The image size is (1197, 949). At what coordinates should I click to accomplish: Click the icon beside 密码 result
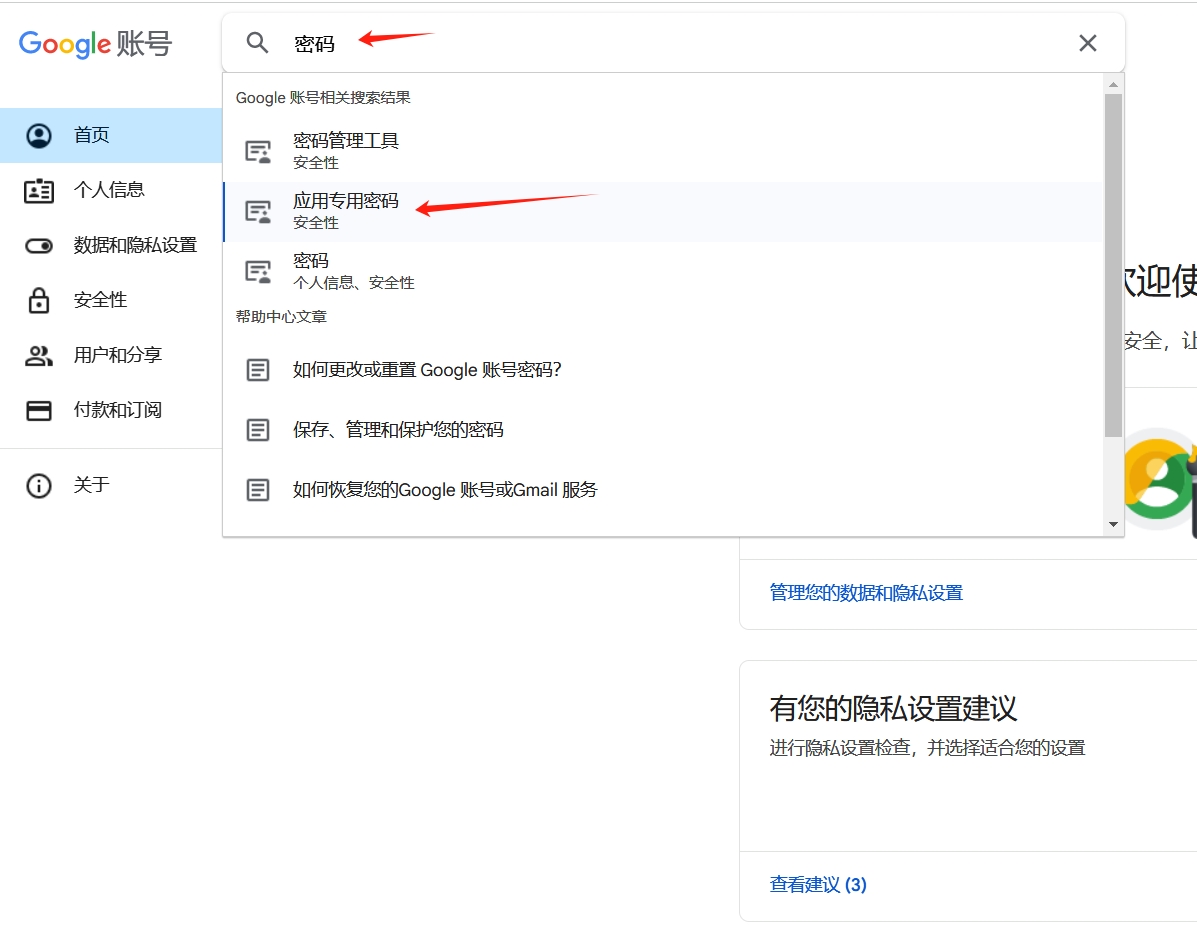point(258,271)
